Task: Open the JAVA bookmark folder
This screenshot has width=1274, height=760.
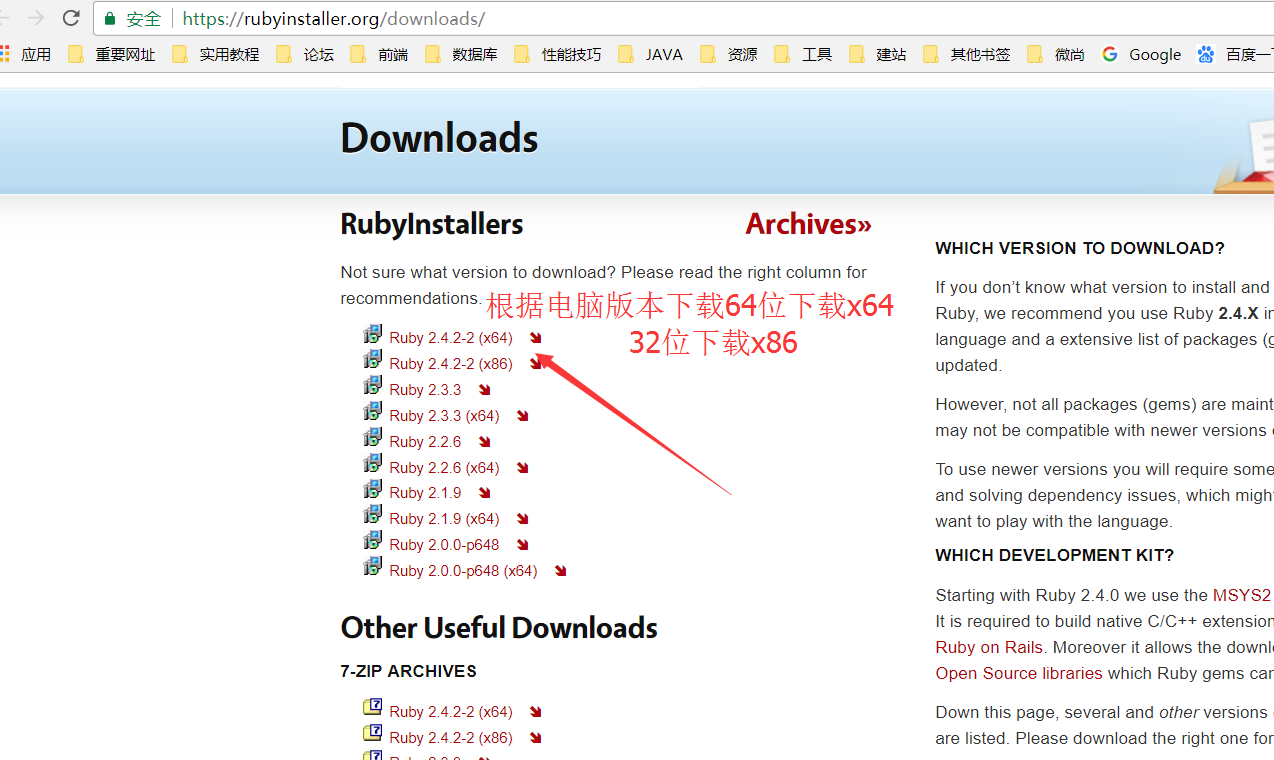Action: pyautogui.click(x=651, y=54)
